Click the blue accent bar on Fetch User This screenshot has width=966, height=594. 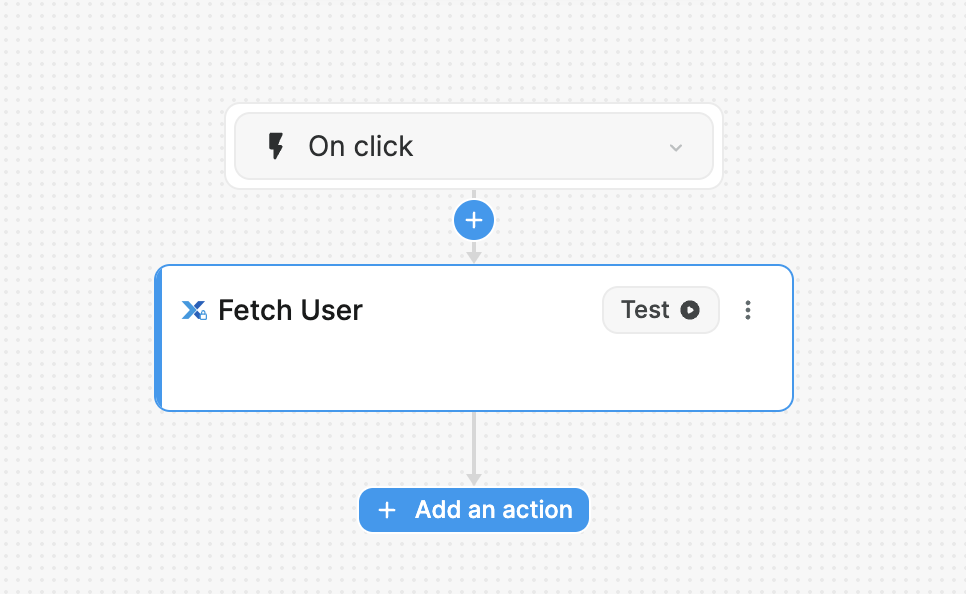[x=159, y=338]
